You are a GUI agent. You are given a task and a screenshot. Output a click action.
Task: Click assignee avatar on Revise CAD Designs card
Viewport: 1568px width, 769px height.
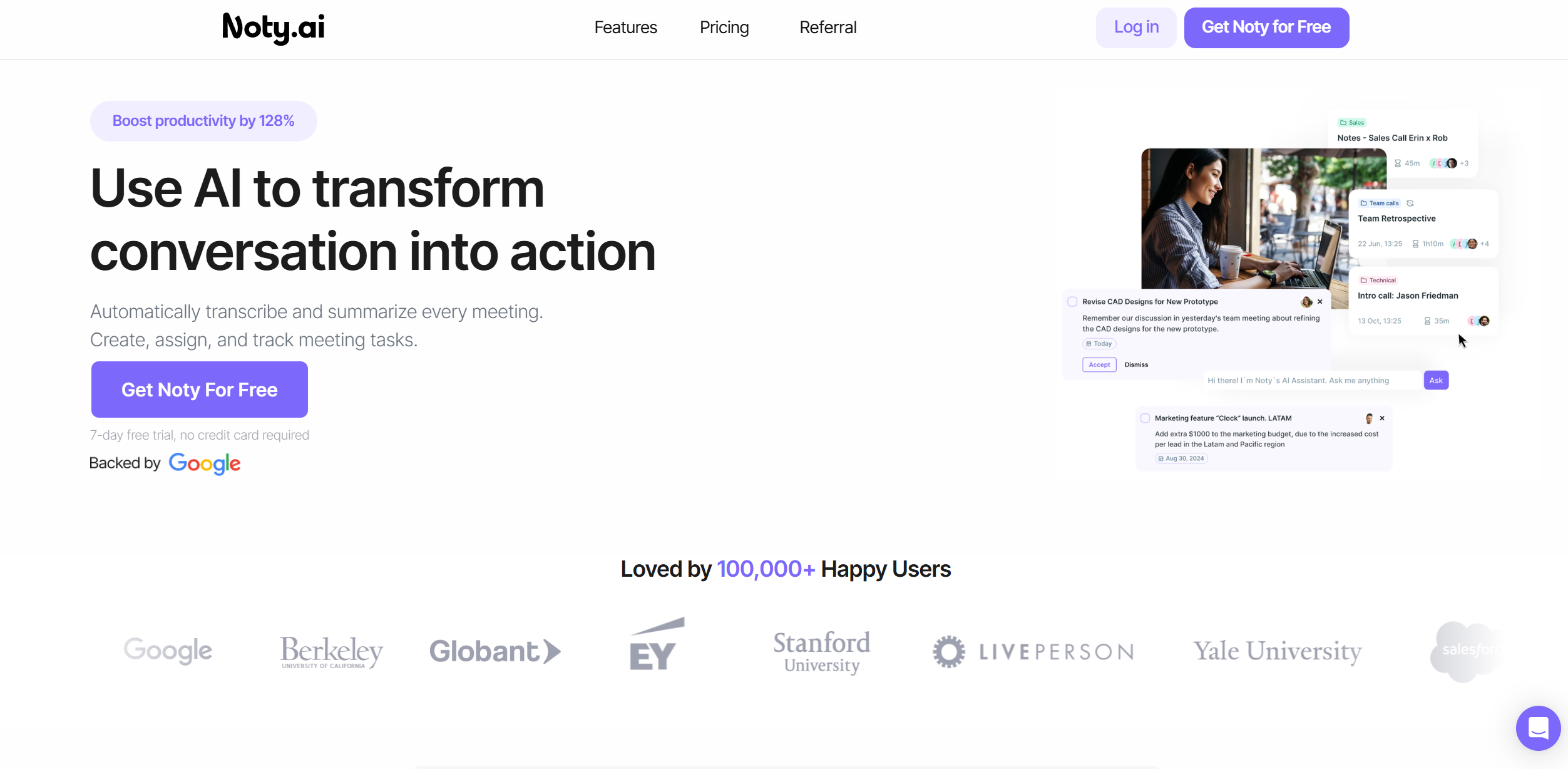tap(1306, 302)
